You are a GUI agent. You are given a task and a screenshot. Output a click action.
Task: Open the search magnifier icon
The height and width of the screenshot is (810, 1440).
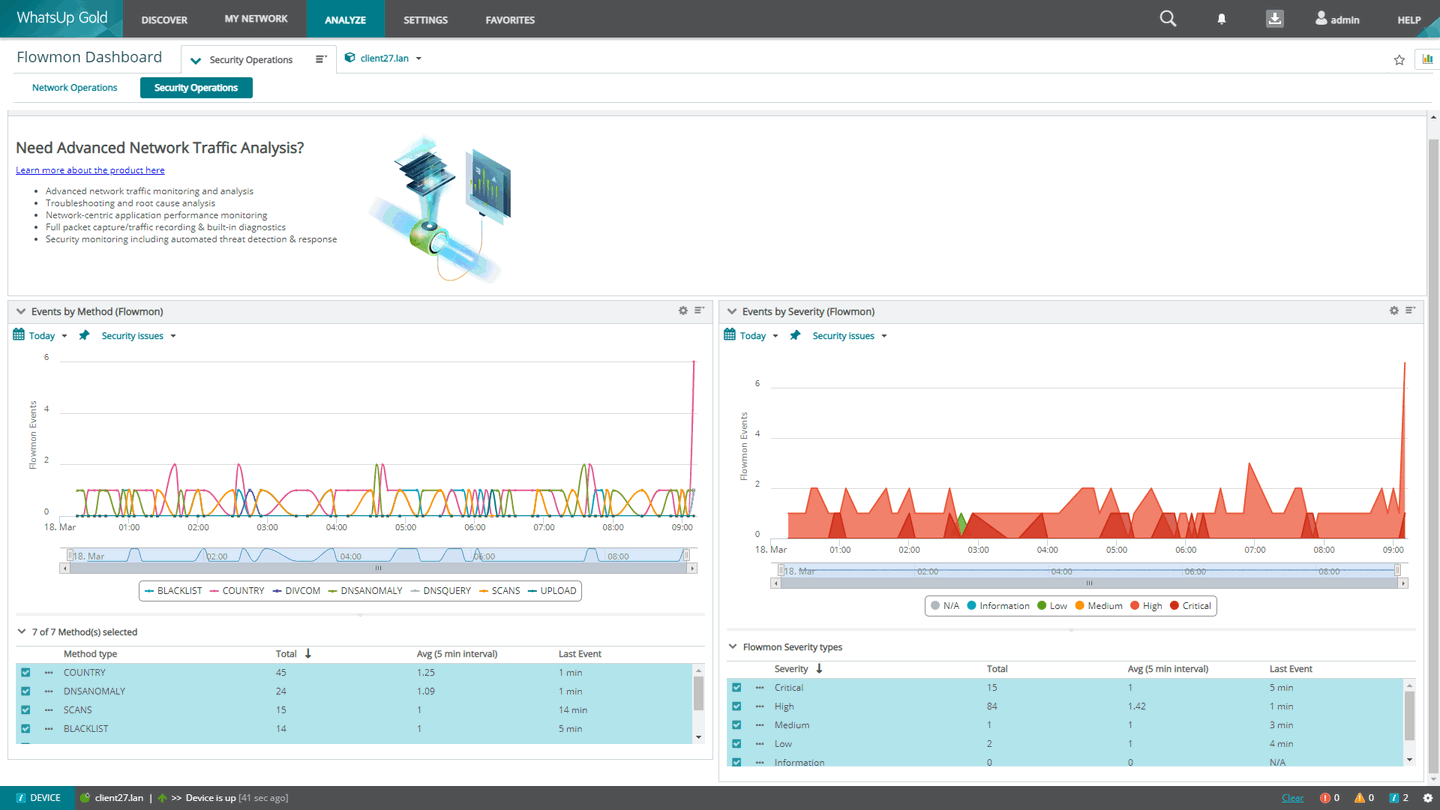click(x=1168, y=19)
